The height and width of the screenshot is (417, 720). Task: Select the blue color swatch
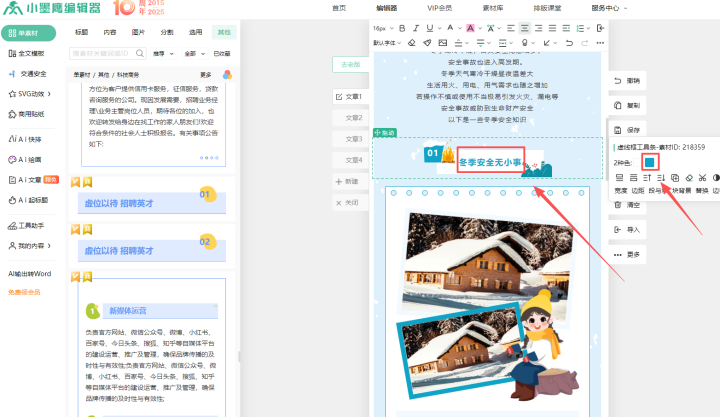coord(649,161)
